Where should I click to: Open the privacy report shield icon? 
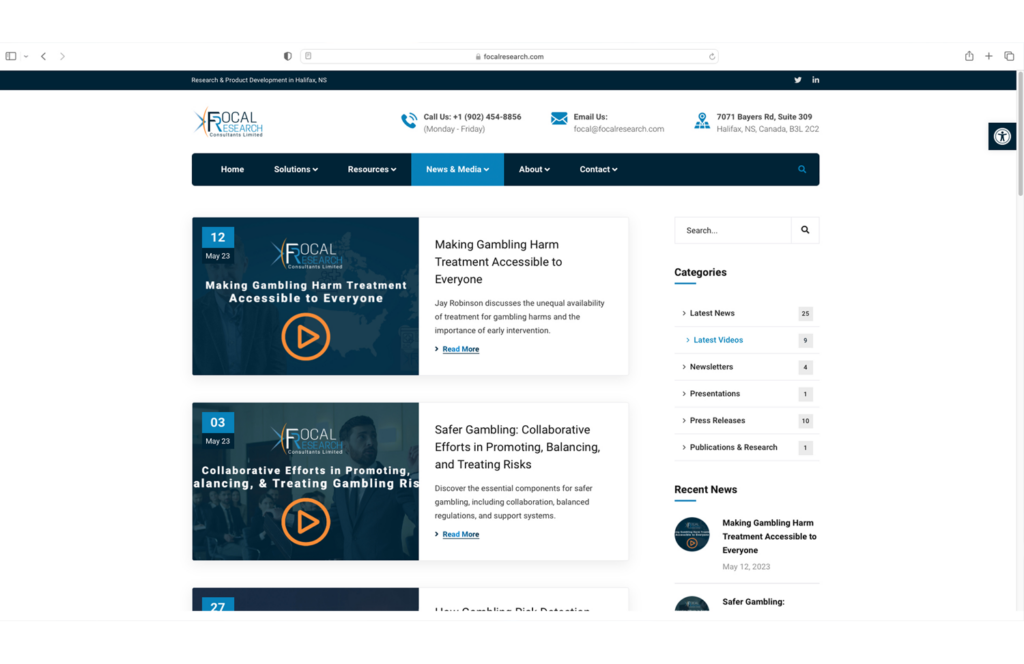(x=287, y=56)
